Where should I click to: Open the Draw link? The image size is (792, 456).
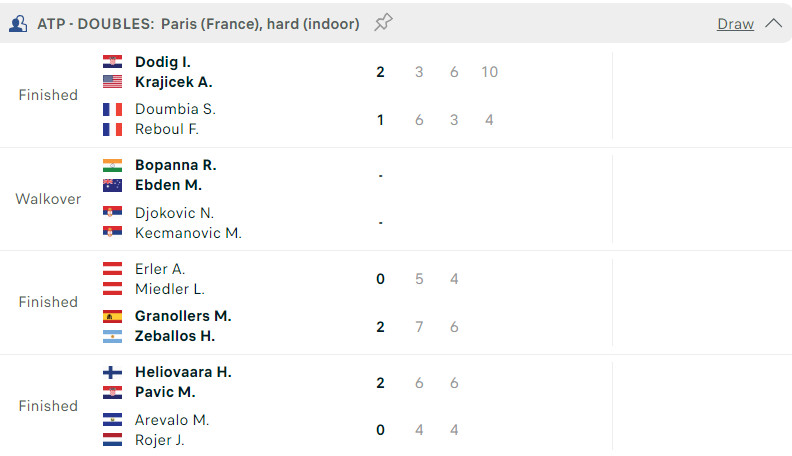coord(735,24)
